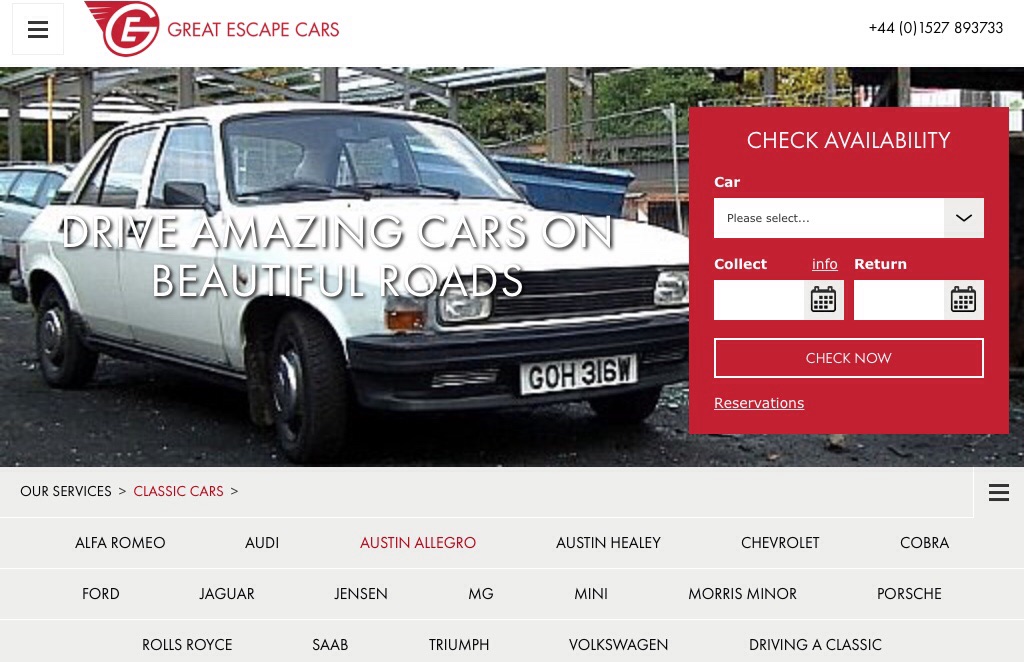Select the Austin Allegro menu item

click(x=418, y=543)
